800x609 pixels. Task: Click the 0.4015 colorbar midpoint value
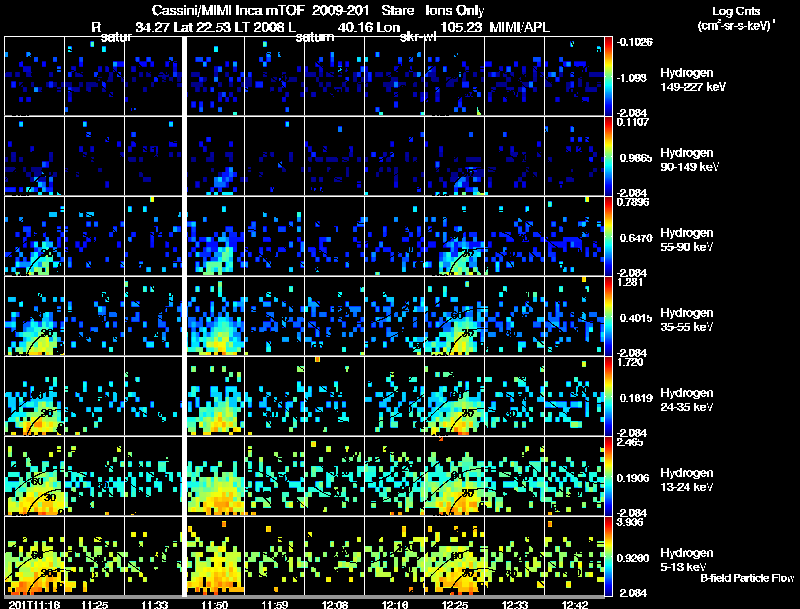(636, 318)
